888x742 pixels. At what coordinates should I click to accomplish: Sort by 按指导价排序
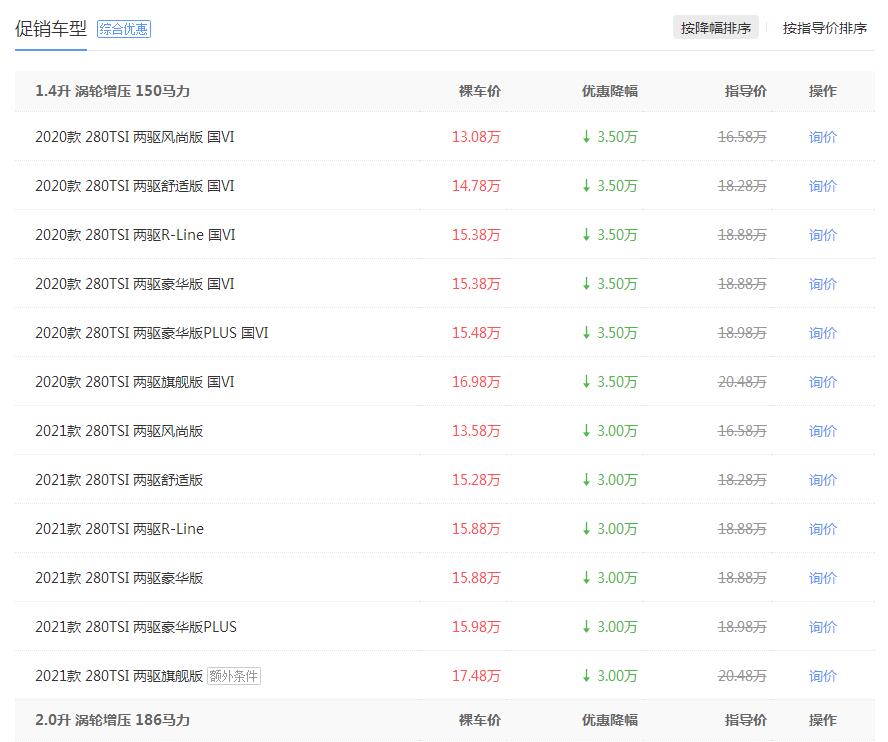(x=824, y=28)
